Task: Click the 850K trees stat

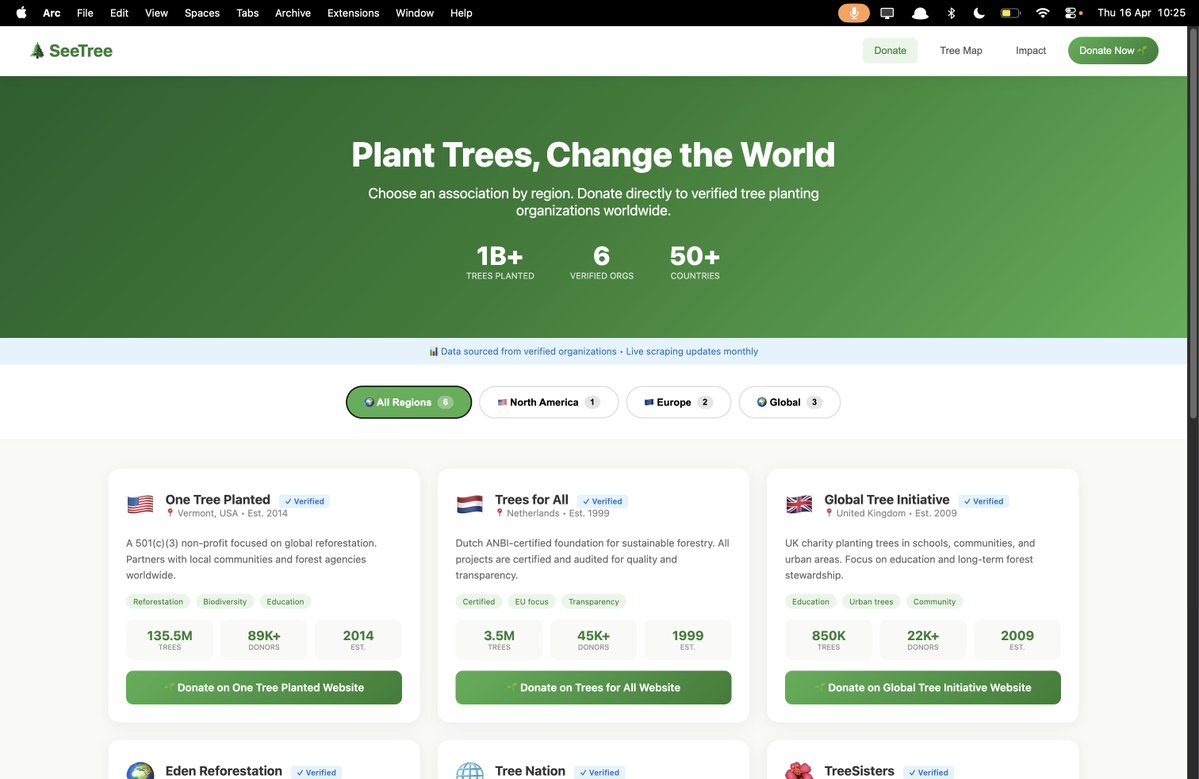Action: pyautogui.click(x=828, y=640)
